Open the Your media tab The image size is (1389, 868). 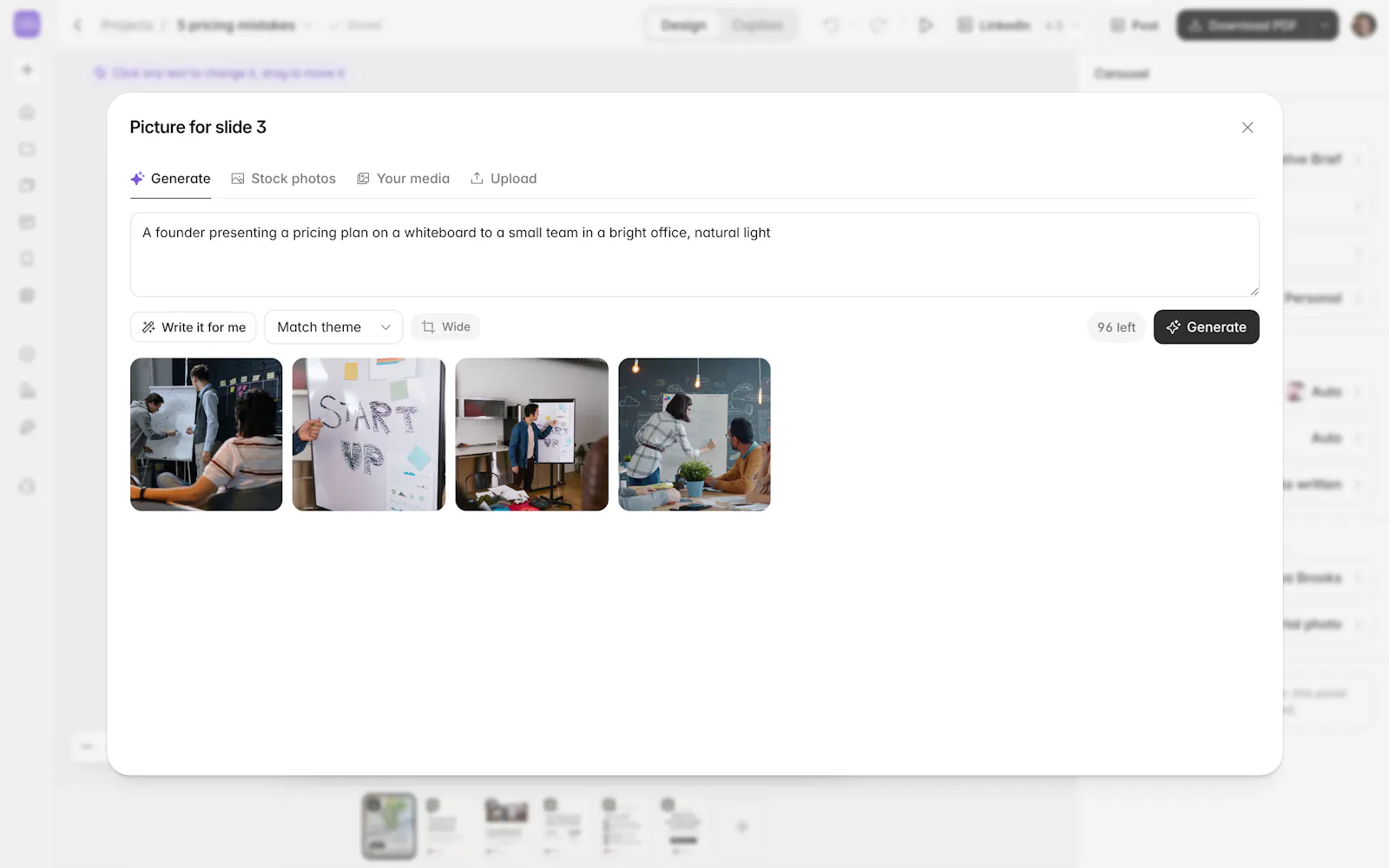[403, 178]
